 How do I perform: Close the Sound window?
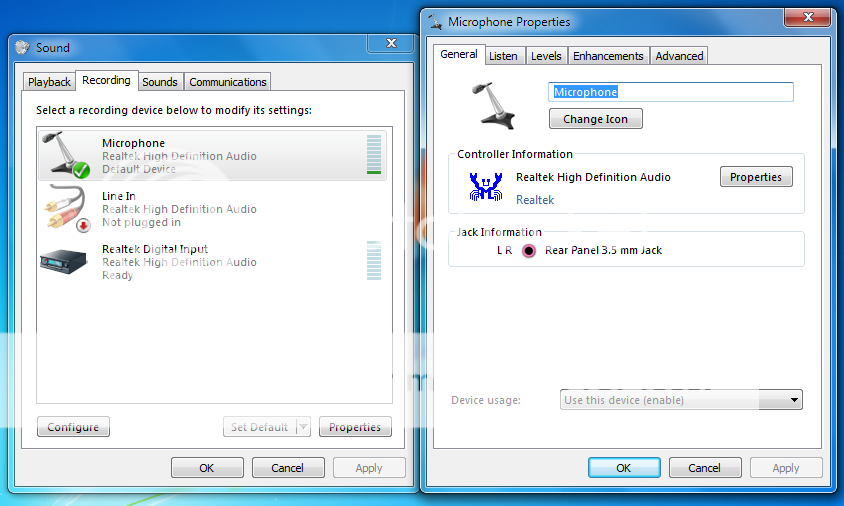pos(391,43)
